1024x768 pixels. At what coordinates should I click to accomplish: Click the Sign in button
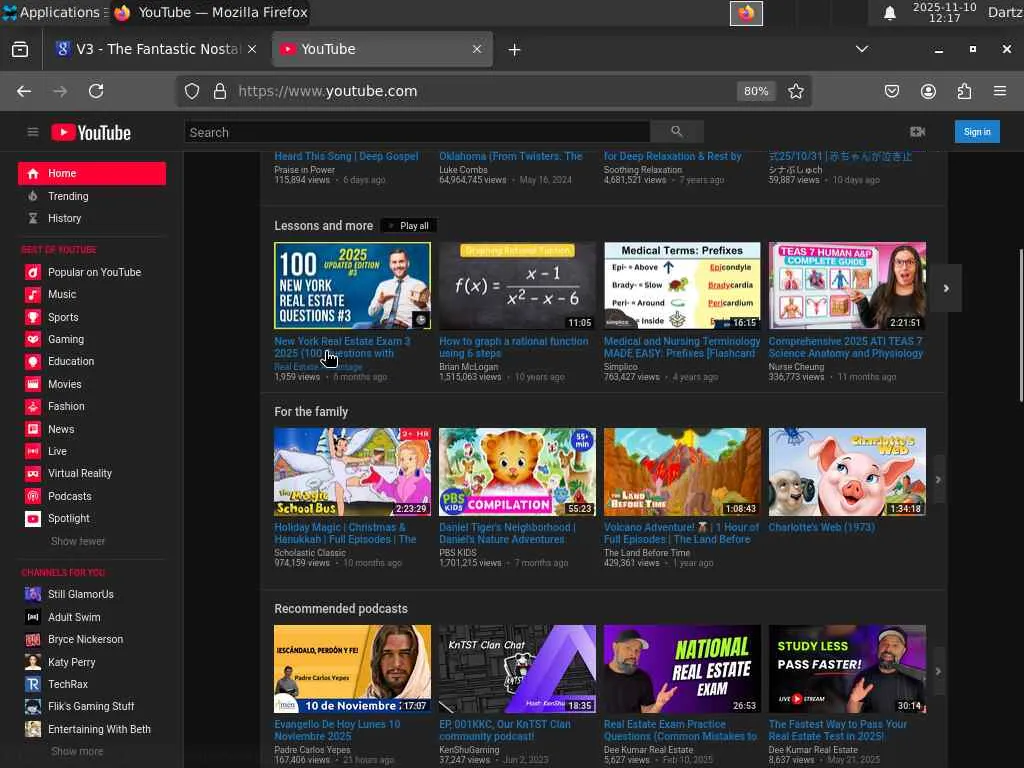pos(977,132)
